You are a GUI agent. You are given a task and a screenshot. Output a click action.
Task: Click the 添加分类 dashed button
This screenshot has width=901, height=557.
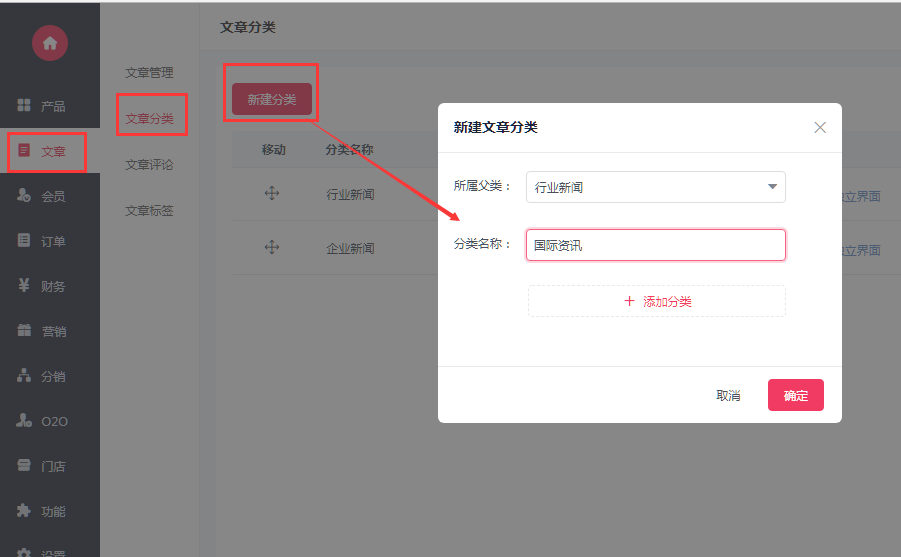click(x=657, y=301)
